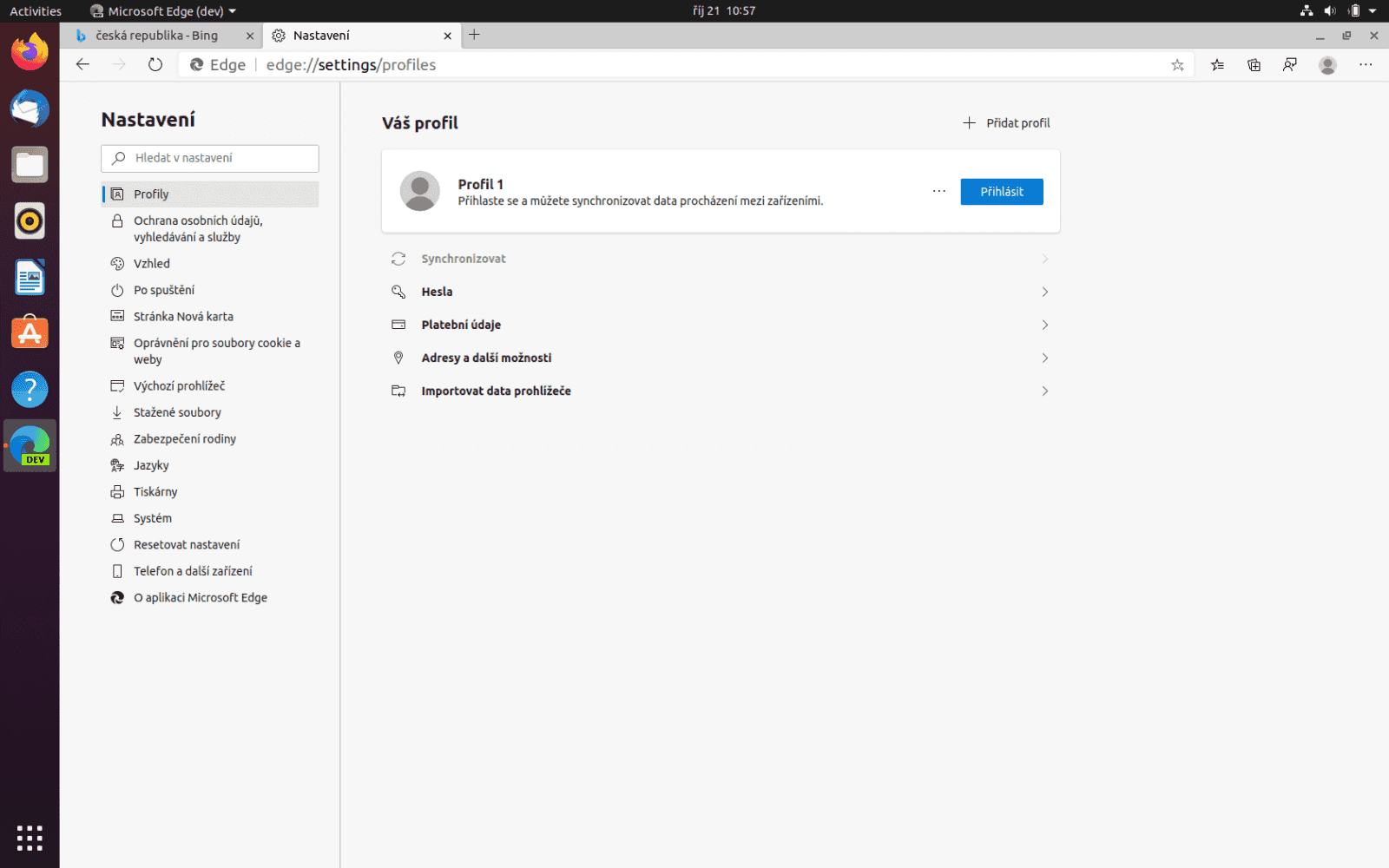Click the Stažené soubory download icon
Viewport: 1389px width, 868px height.
pos(118,412)
